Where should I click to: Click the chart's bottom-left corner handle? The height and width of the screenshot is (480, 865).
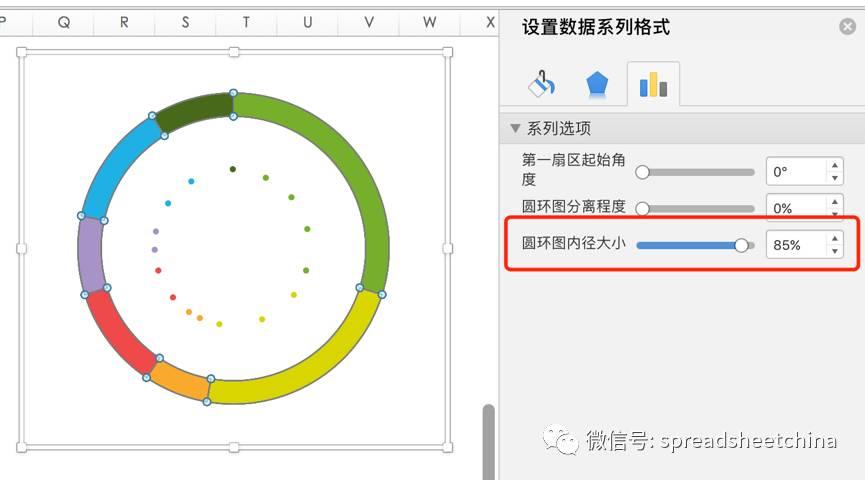(x=22, y=447)
